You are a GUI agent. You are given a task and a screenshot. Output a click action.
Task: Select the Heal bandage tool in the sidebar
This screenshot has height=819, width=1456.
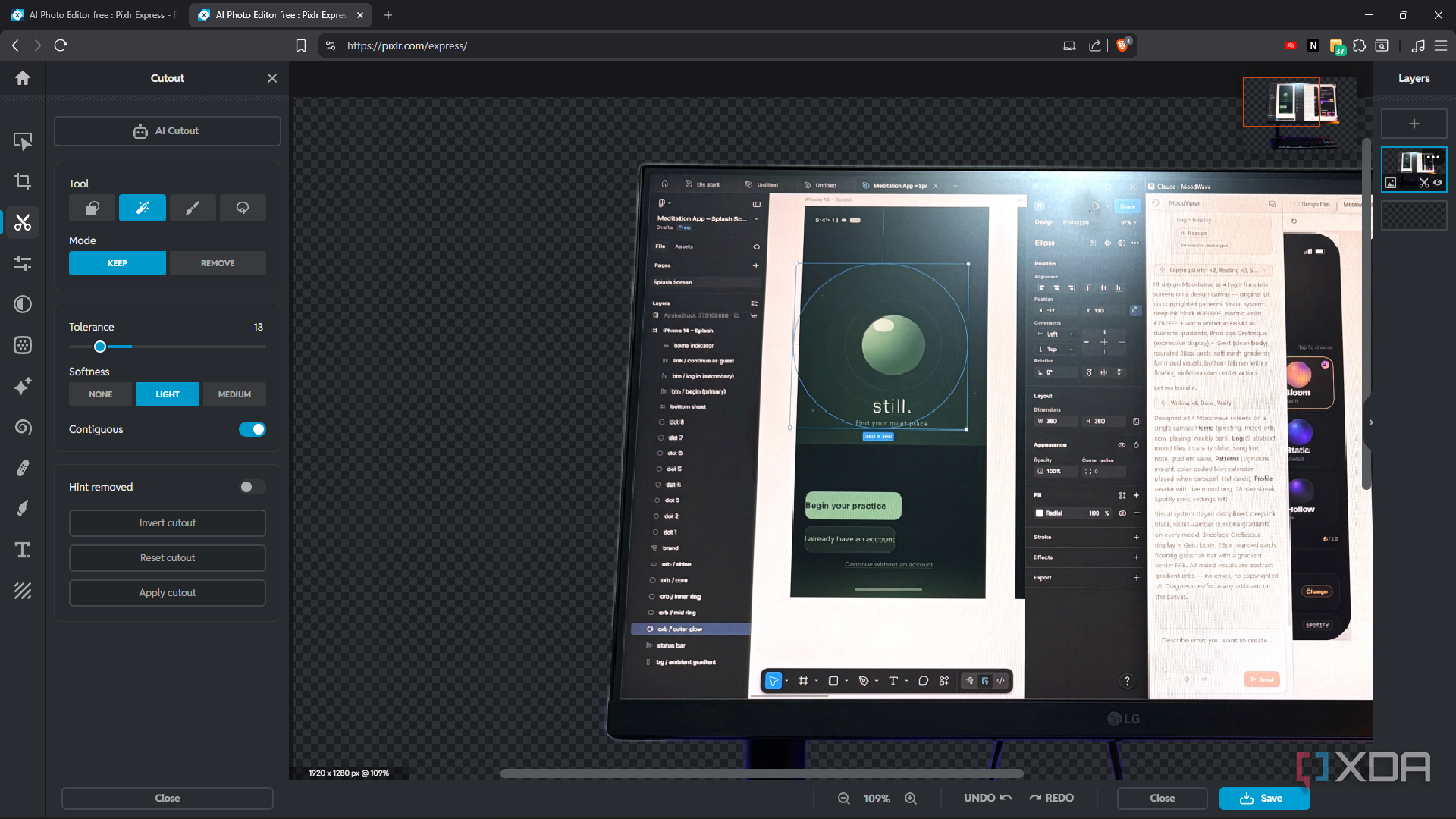pyautogui.click(x=23, y=468)
